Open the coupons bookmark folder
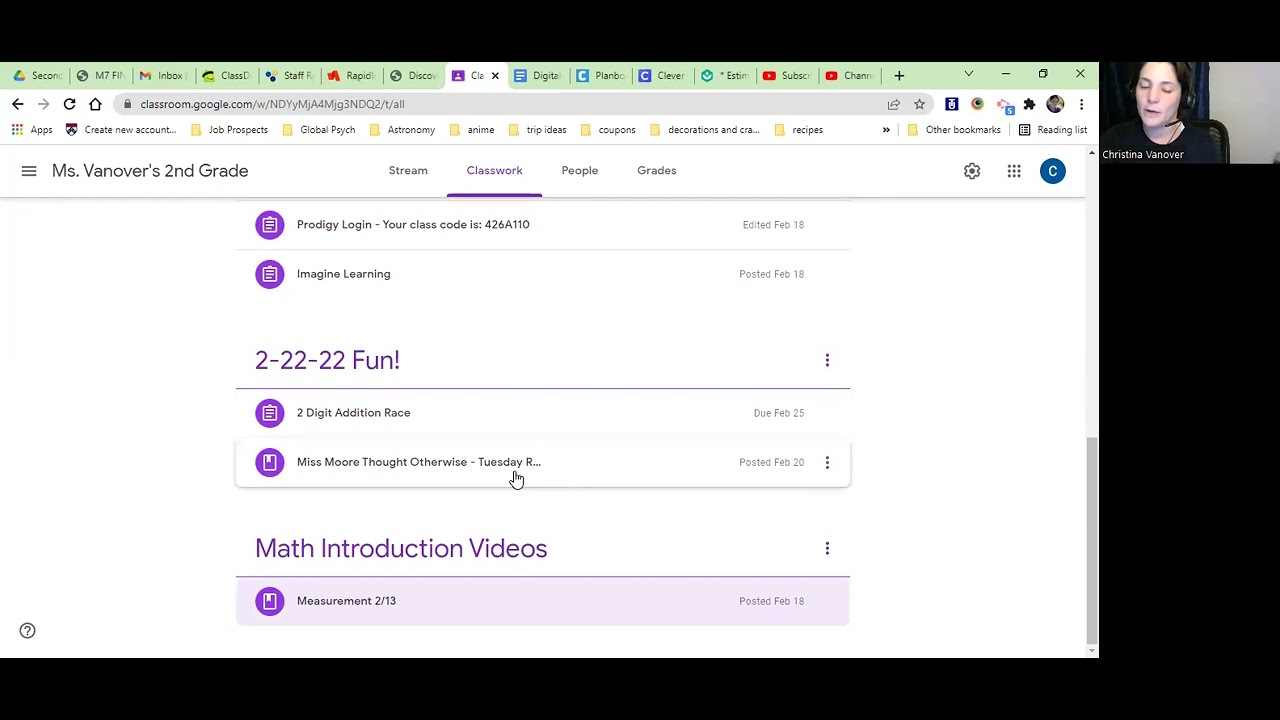The height and width of the screenshot is (720, 1280). point(608,130)
